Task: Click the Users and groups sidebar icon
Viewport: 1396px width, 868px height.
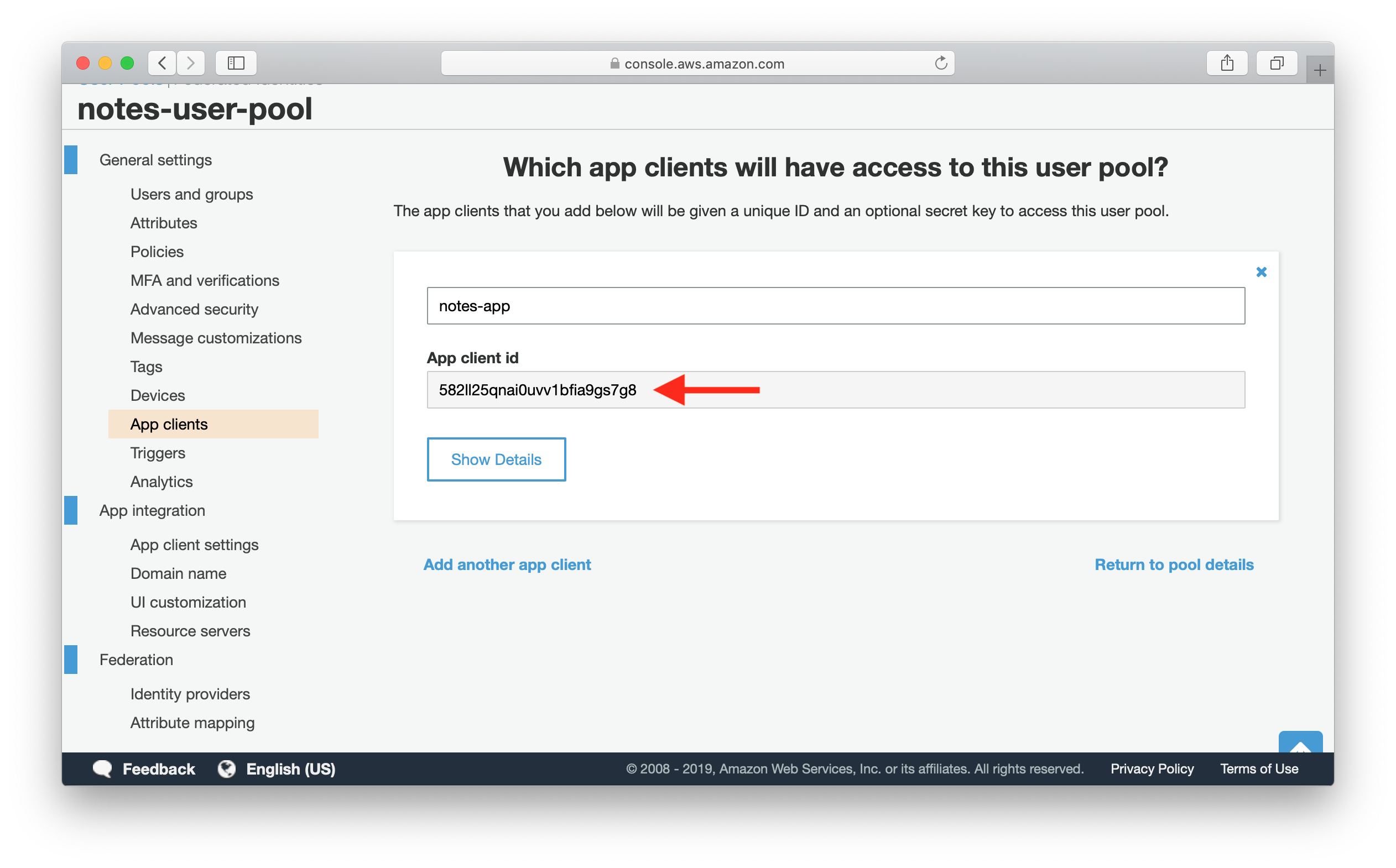Action: point(191,194)
